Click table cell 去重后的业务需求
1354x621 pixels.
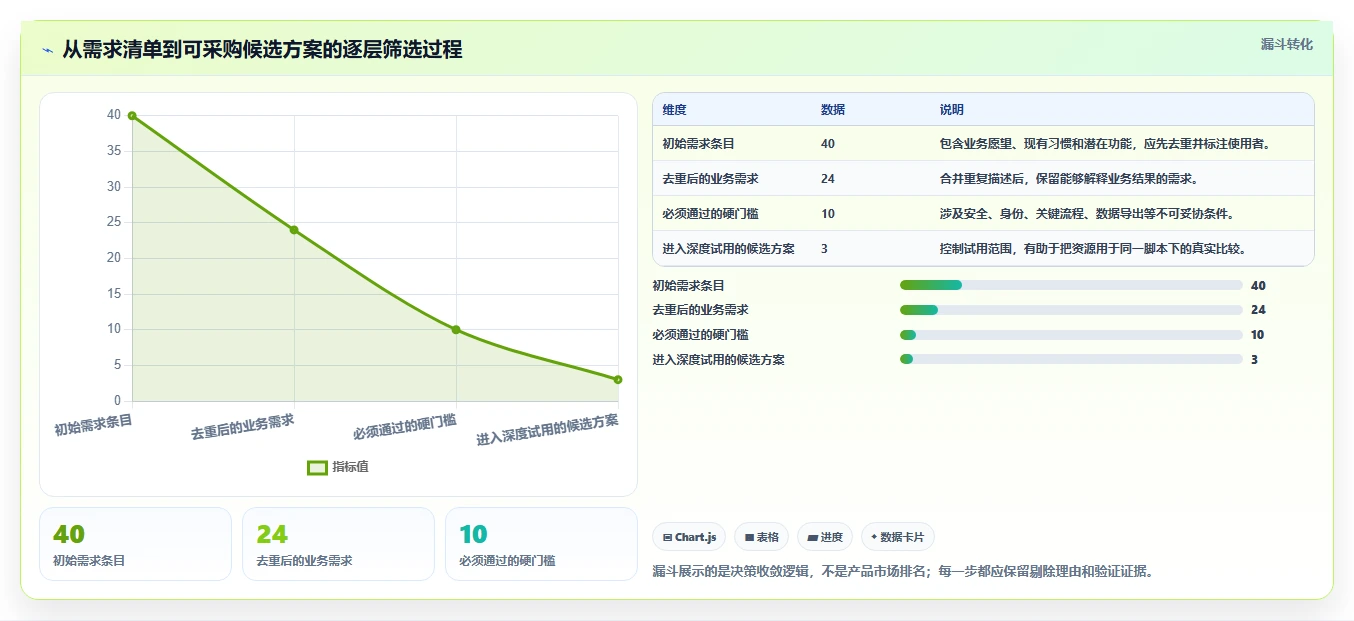(x=710, y=179)
